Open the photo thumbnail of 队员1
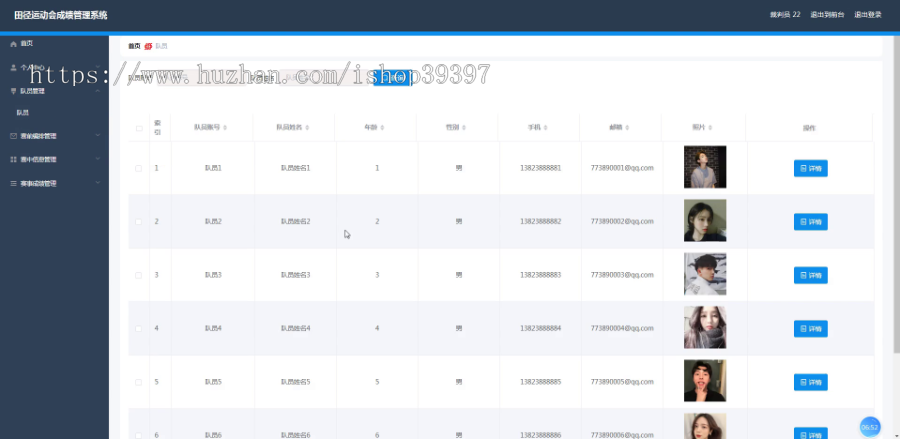Viewport: 900px width, 439px height. 705,167
